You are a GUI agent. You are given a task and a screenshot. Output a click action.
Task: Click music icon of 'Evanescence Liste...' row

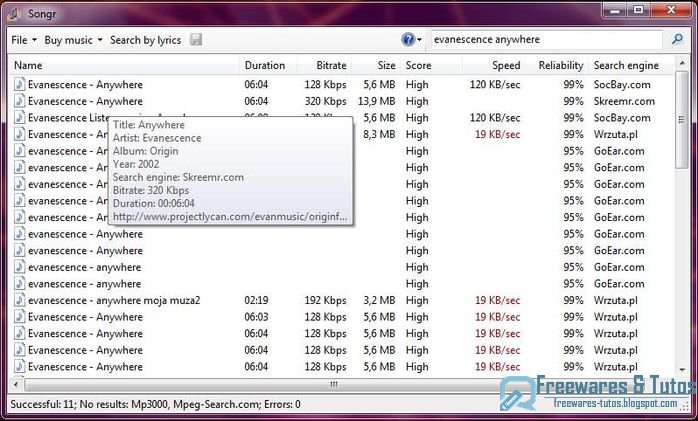[x=19, y=117]
